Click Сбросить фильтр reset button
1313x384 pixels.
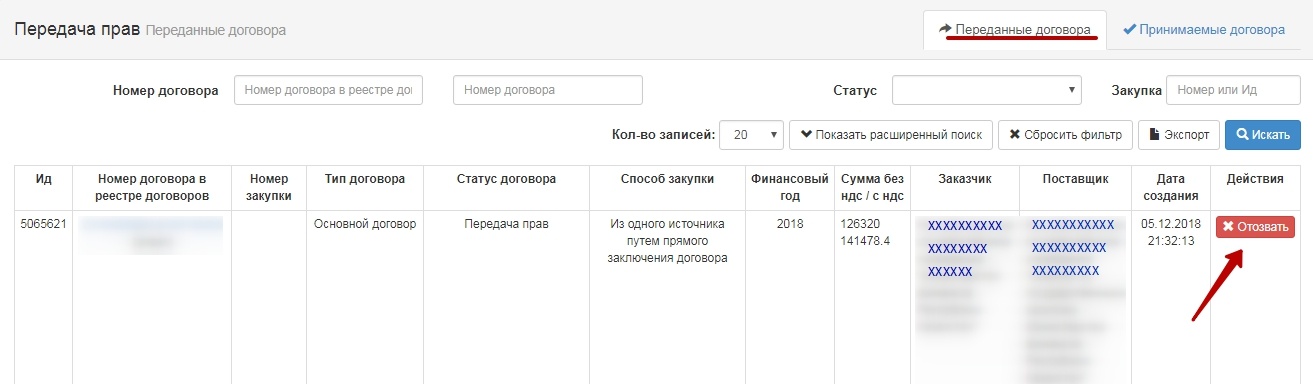pos(1065,134)
